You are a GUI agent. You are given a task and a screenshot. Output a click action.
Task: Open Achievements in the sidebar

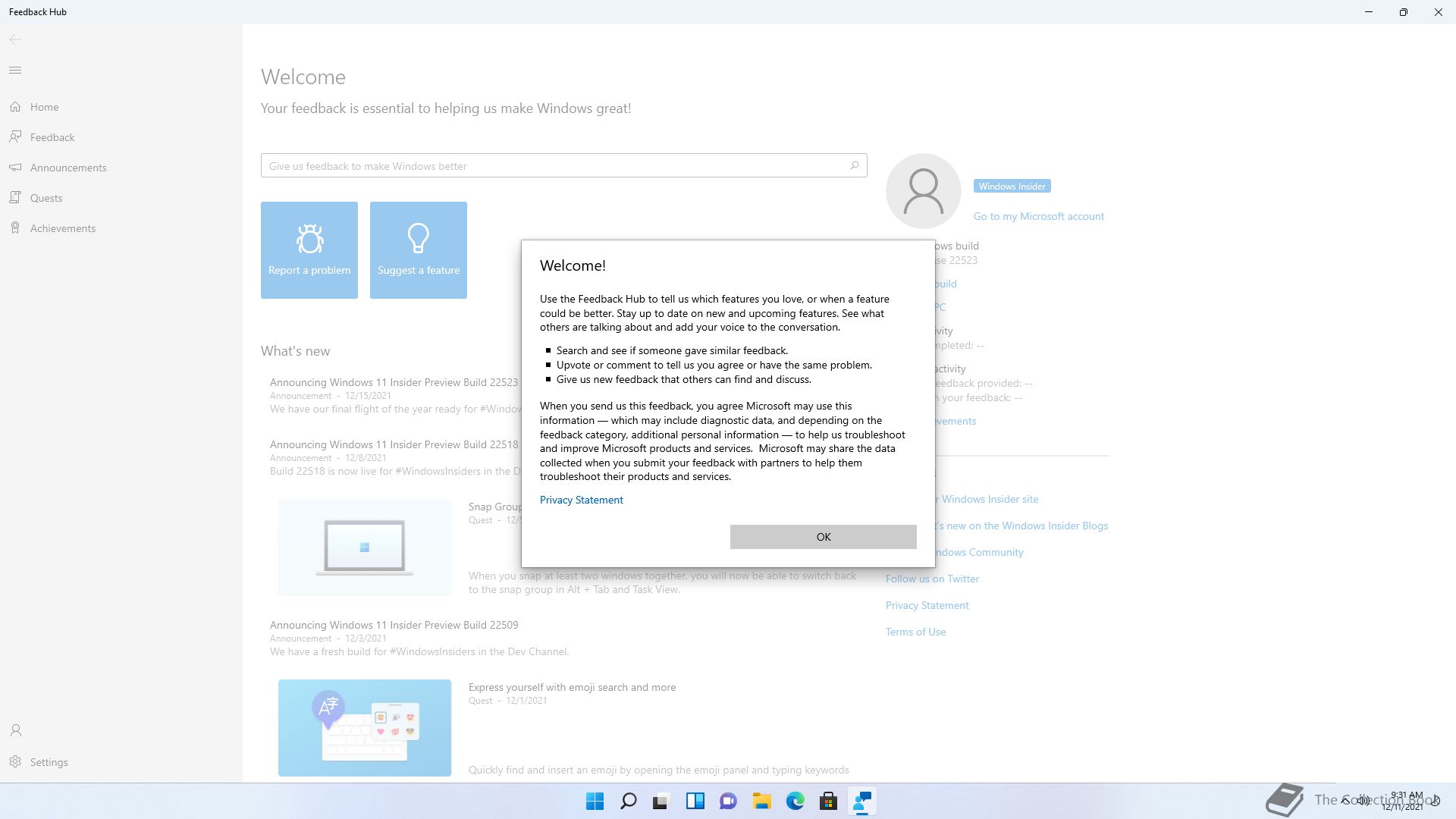tap(121, 228)
